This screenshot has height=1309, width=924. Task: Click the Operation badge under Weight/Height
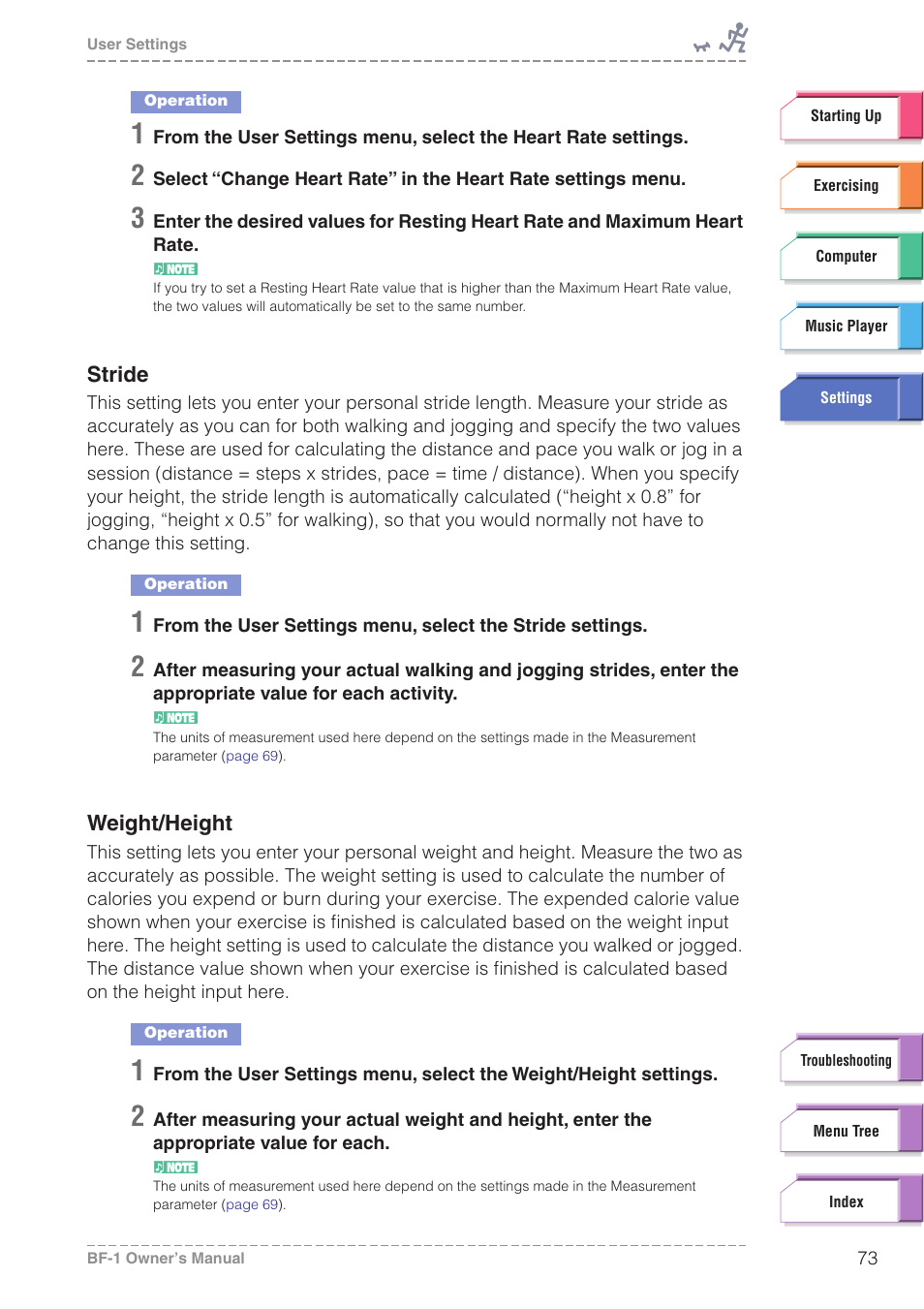click(x=186, y=1033)
